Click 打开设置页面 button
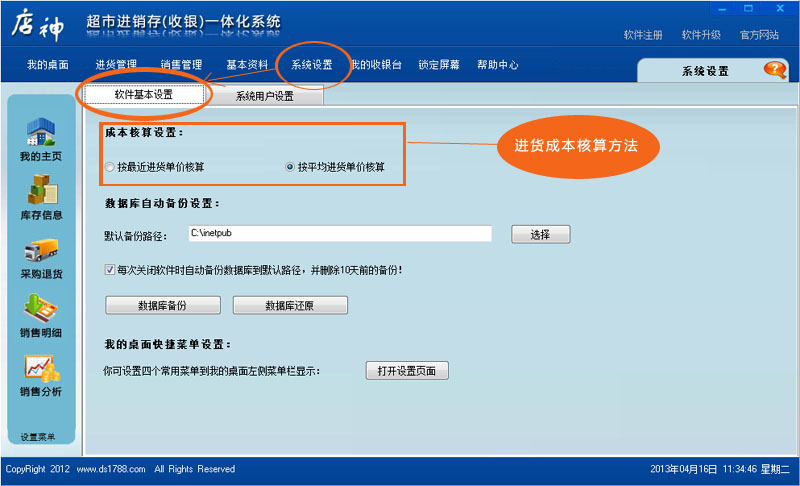The width and height of the screenshot is (800, 486). [407, 371]
